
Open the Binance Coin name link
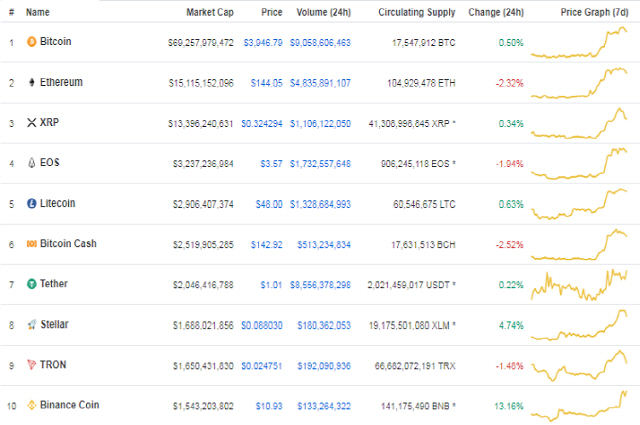69,405
